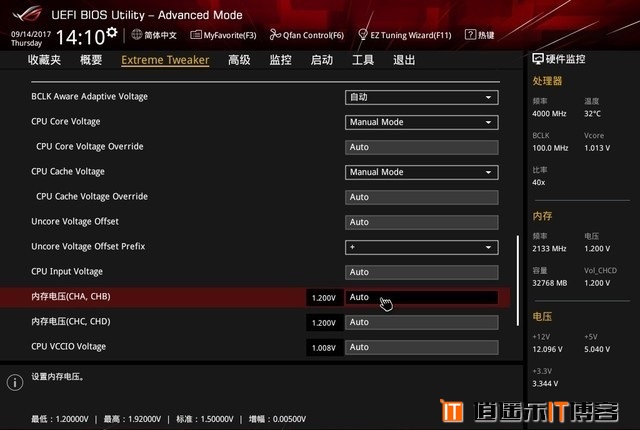Switch to the 概要 main tab

91,60
